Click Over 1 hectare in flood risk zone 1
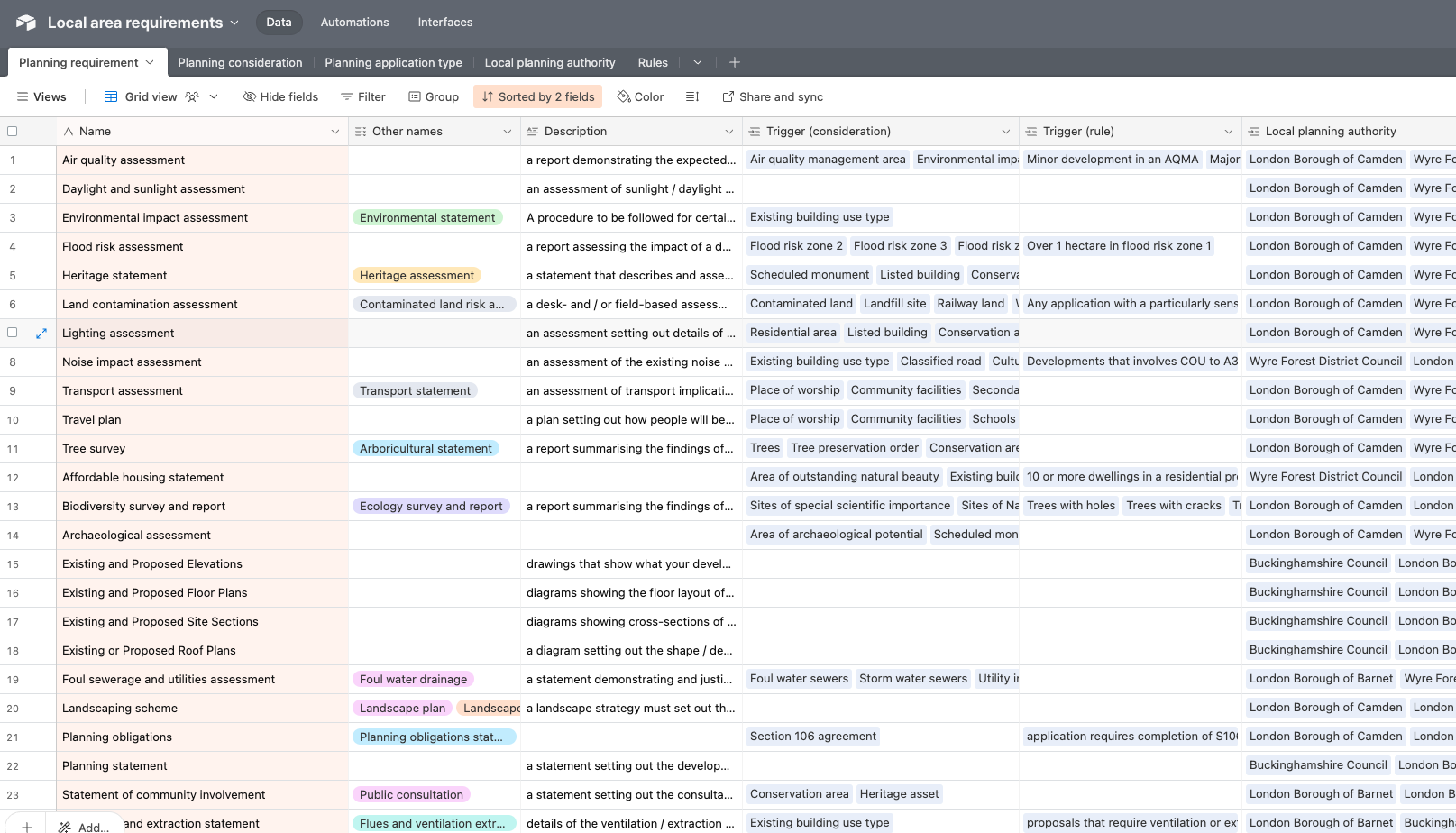Viewport: 1456px width, 833px height. pos(1119,245)
